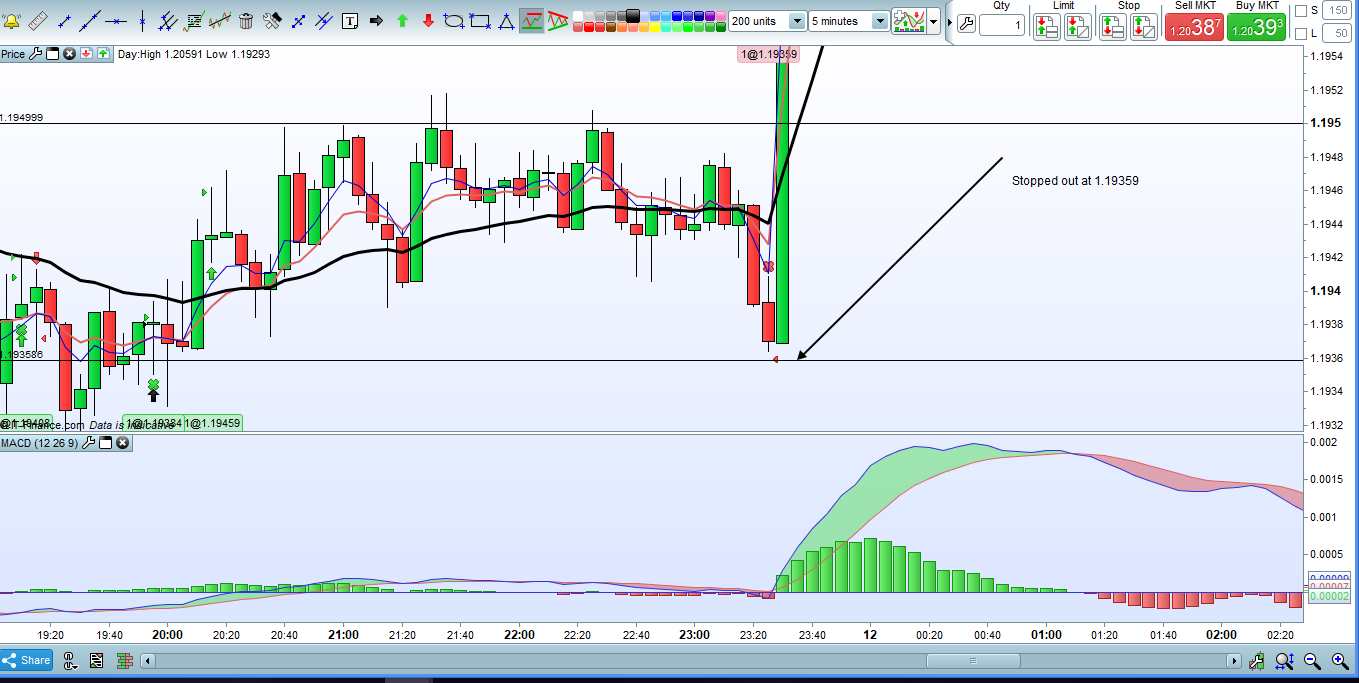This screenshot has height=683, width=1359.
Task: Click the alert bell icon
Action: pos(11,20)
